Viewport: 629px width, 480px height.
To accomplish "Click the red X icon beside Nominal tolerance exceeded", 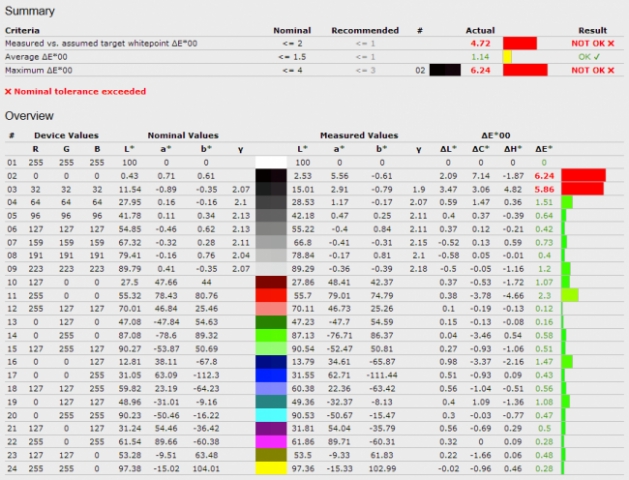I will point(8,91).
